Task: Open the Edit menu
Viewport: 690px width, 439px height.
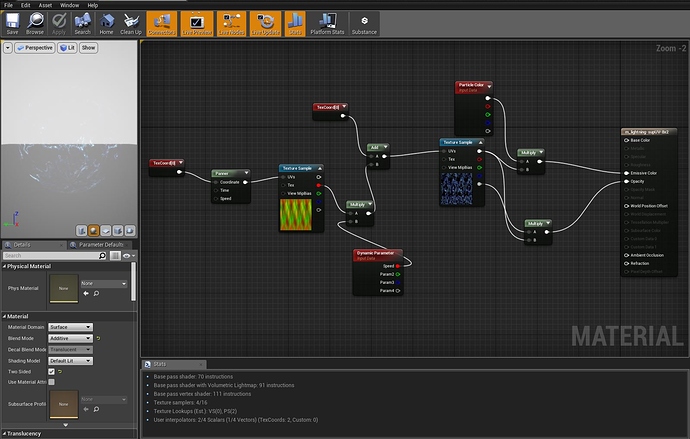Action: tap(26, 5)
